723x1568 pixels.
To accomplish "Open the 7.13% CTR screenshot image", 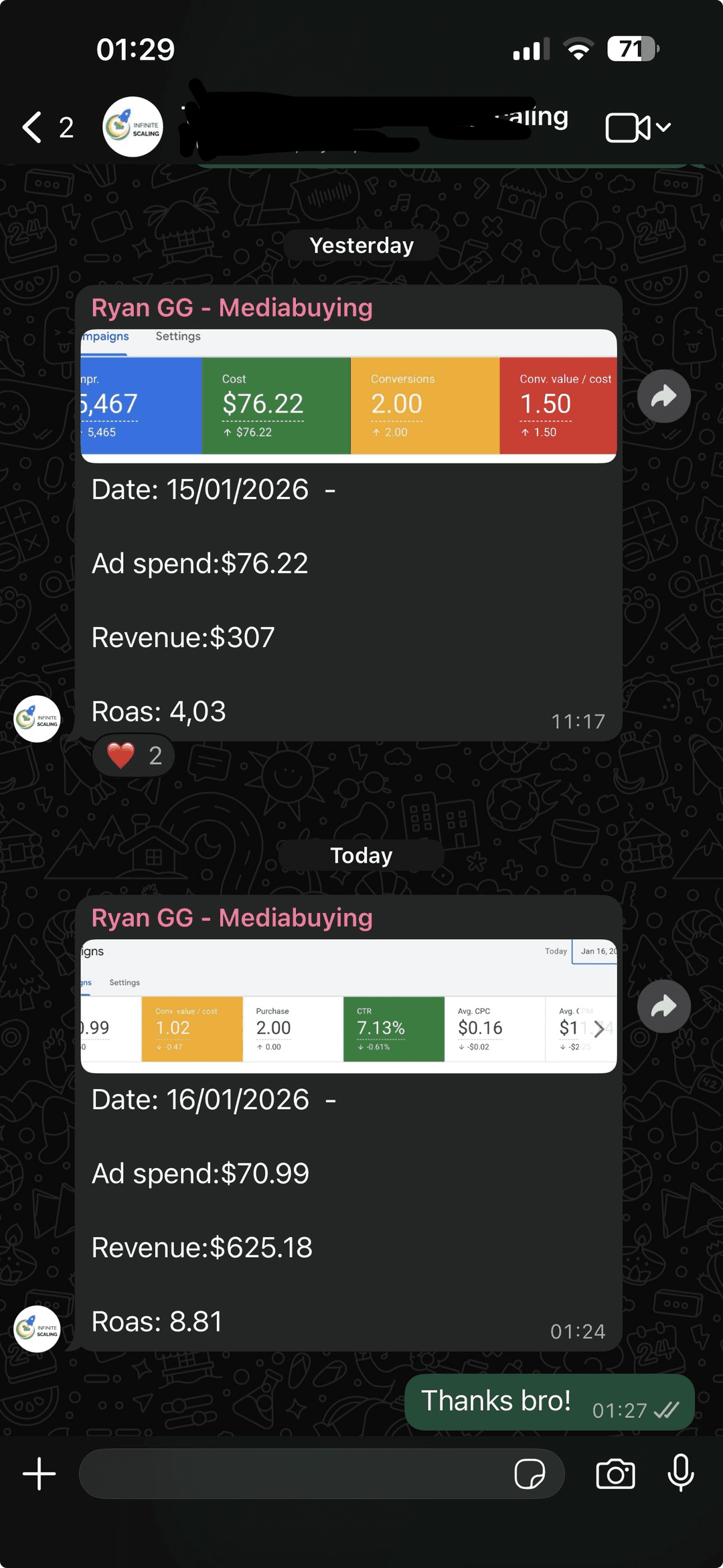I will (348, 1006).
